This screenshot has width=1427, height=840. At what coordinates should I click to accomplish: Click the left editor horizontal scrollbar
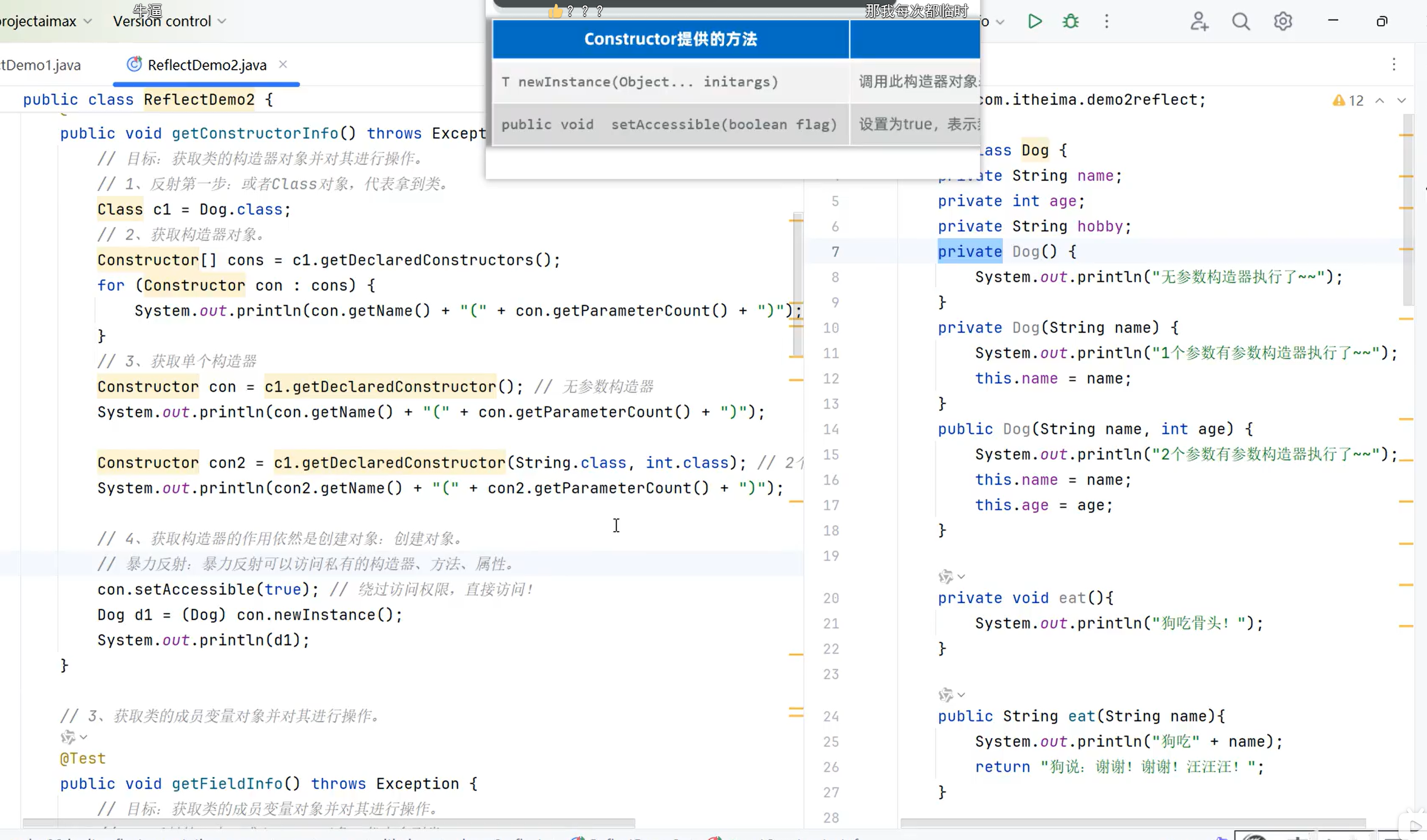328,822
